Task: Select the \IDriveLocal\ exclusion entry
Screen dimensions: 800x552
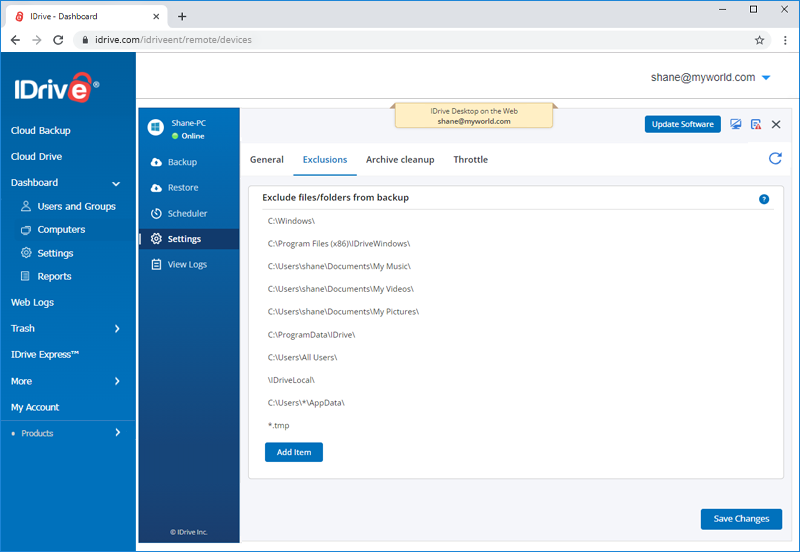Action: pos(291,380)
